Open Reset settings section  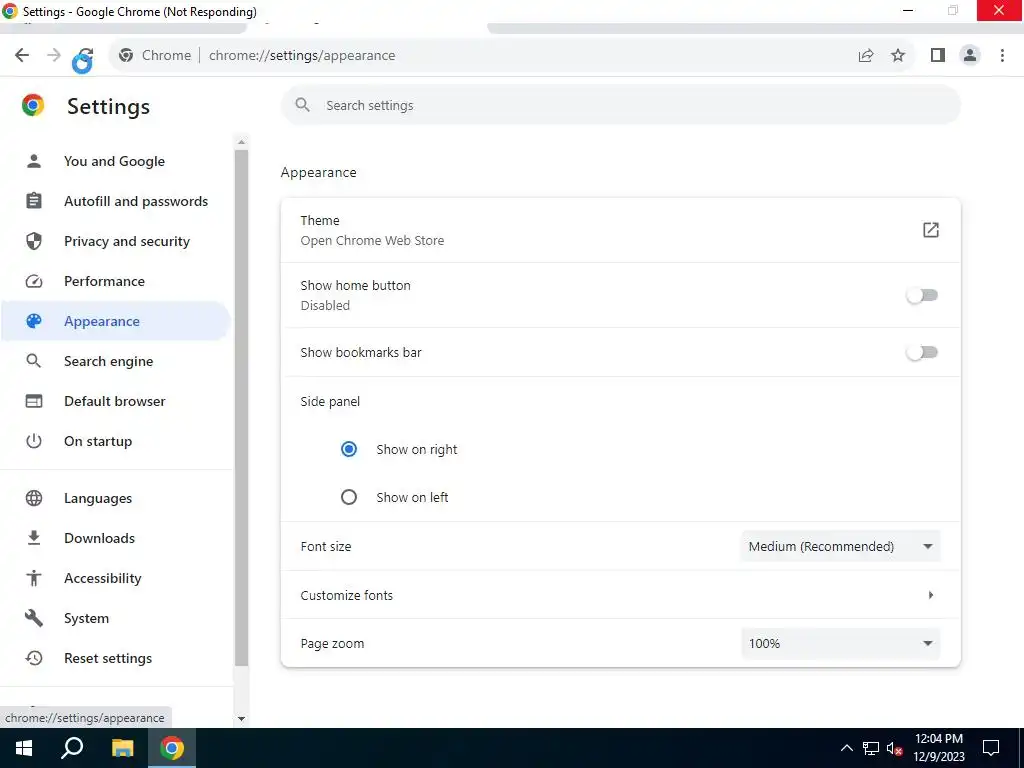[x=108, y=658]
